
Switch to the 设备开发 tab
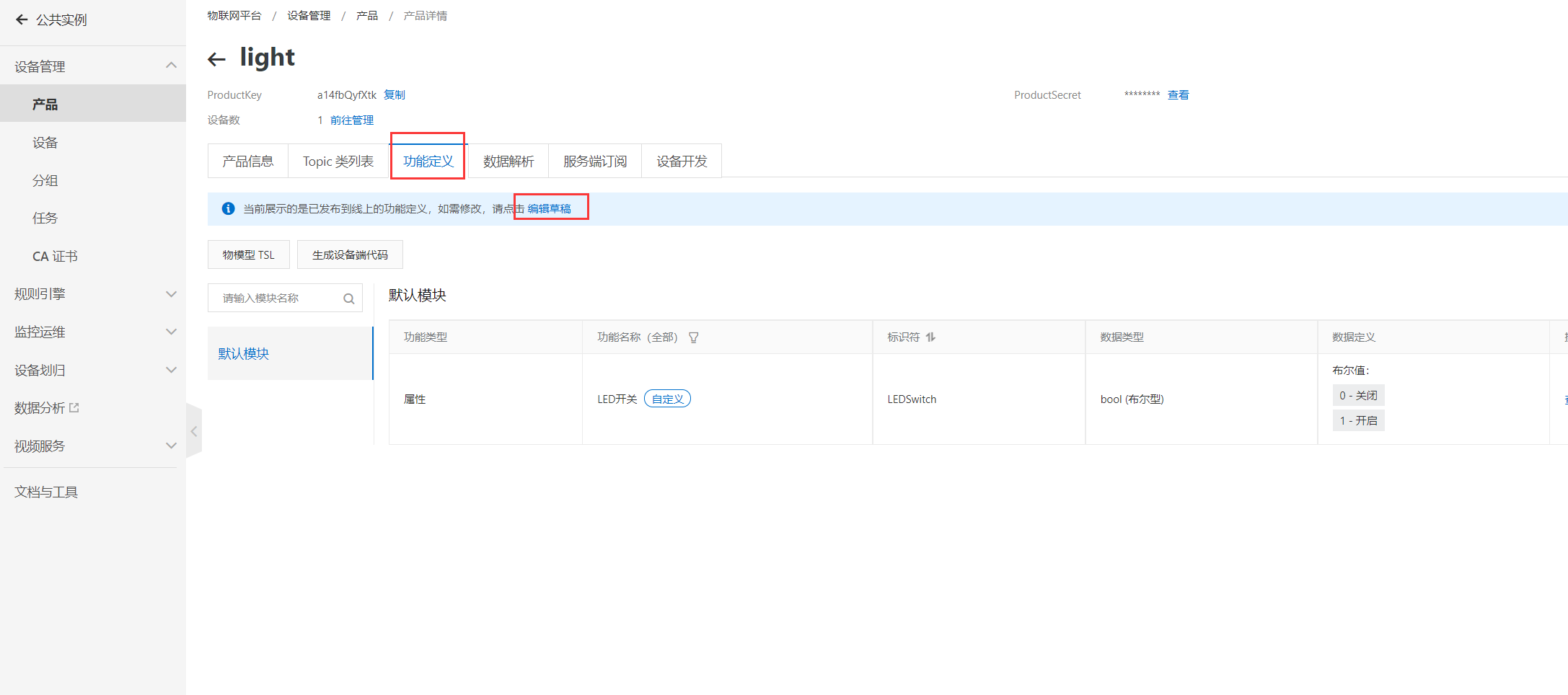click(682, 161)
